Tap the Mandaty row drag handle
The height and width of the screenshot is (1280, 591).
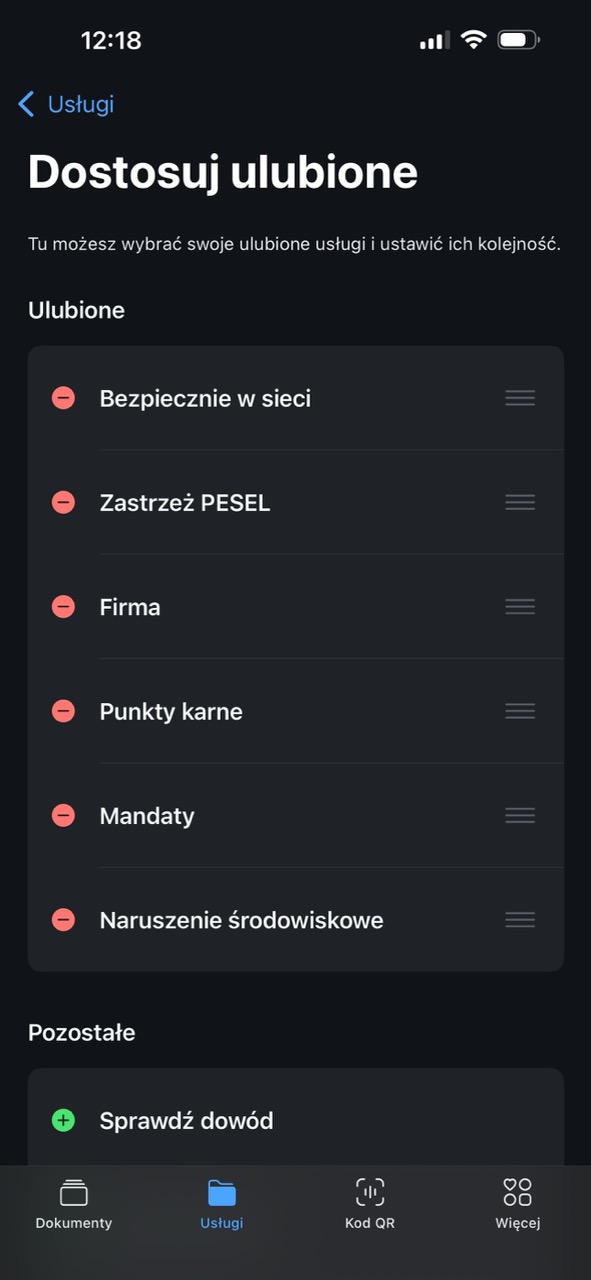click(x=520, y=816)
